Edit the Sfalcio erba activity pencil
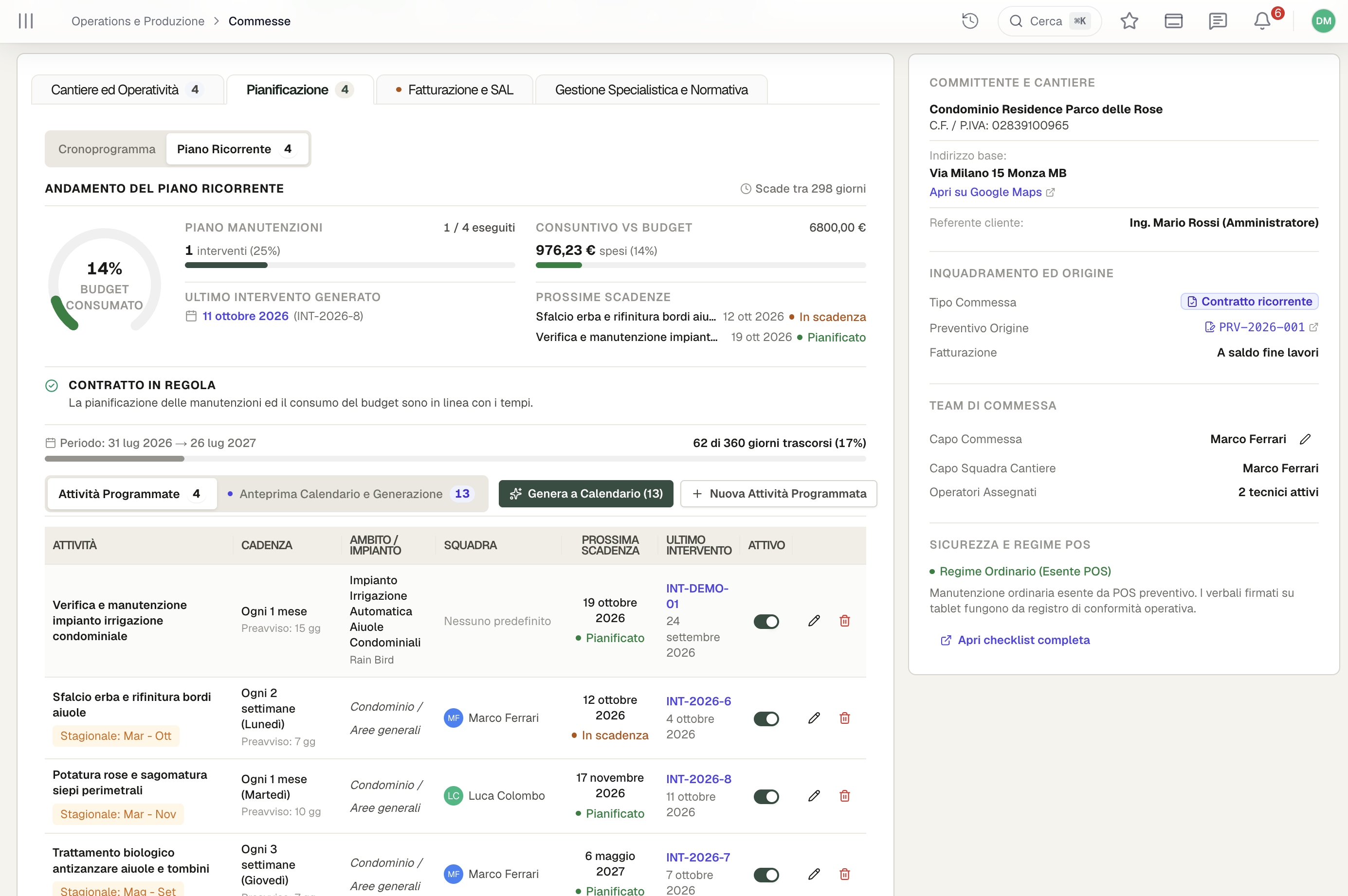This screenshot has height=896, width=1348. 814,718
